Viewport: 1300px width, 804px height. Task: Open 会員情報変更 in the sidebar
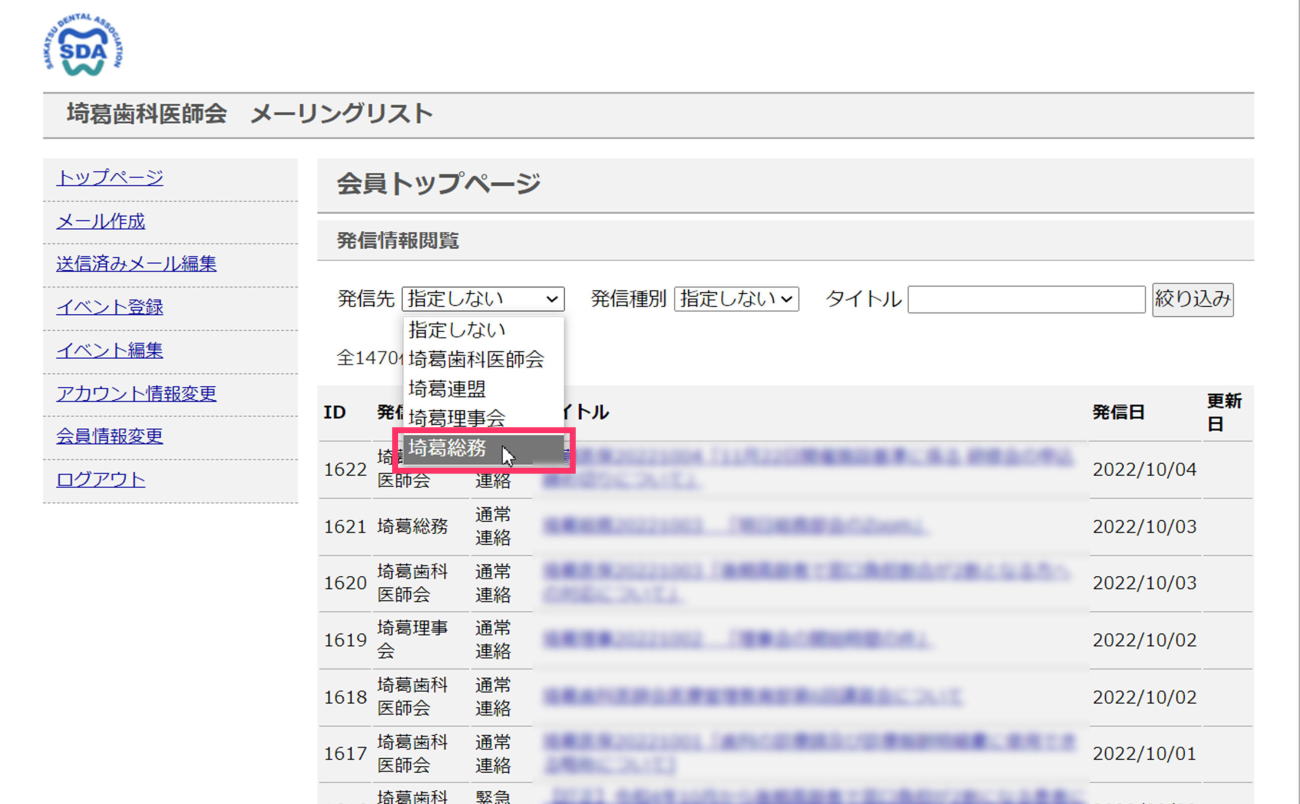pos(110,436)
